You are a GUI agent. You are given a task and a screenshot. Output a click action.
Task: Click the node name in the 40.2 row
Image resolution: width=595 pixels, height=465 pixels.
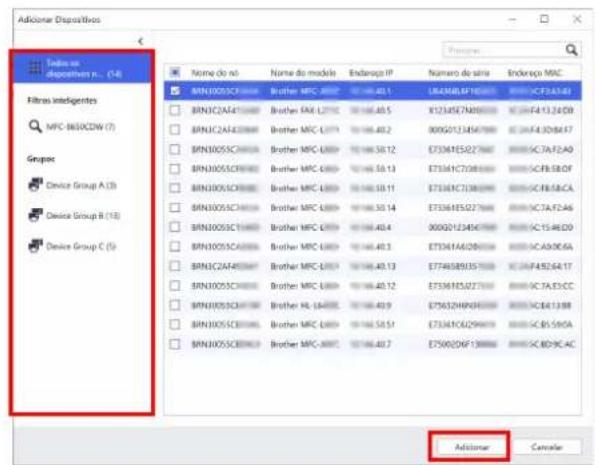click(225, 130)
